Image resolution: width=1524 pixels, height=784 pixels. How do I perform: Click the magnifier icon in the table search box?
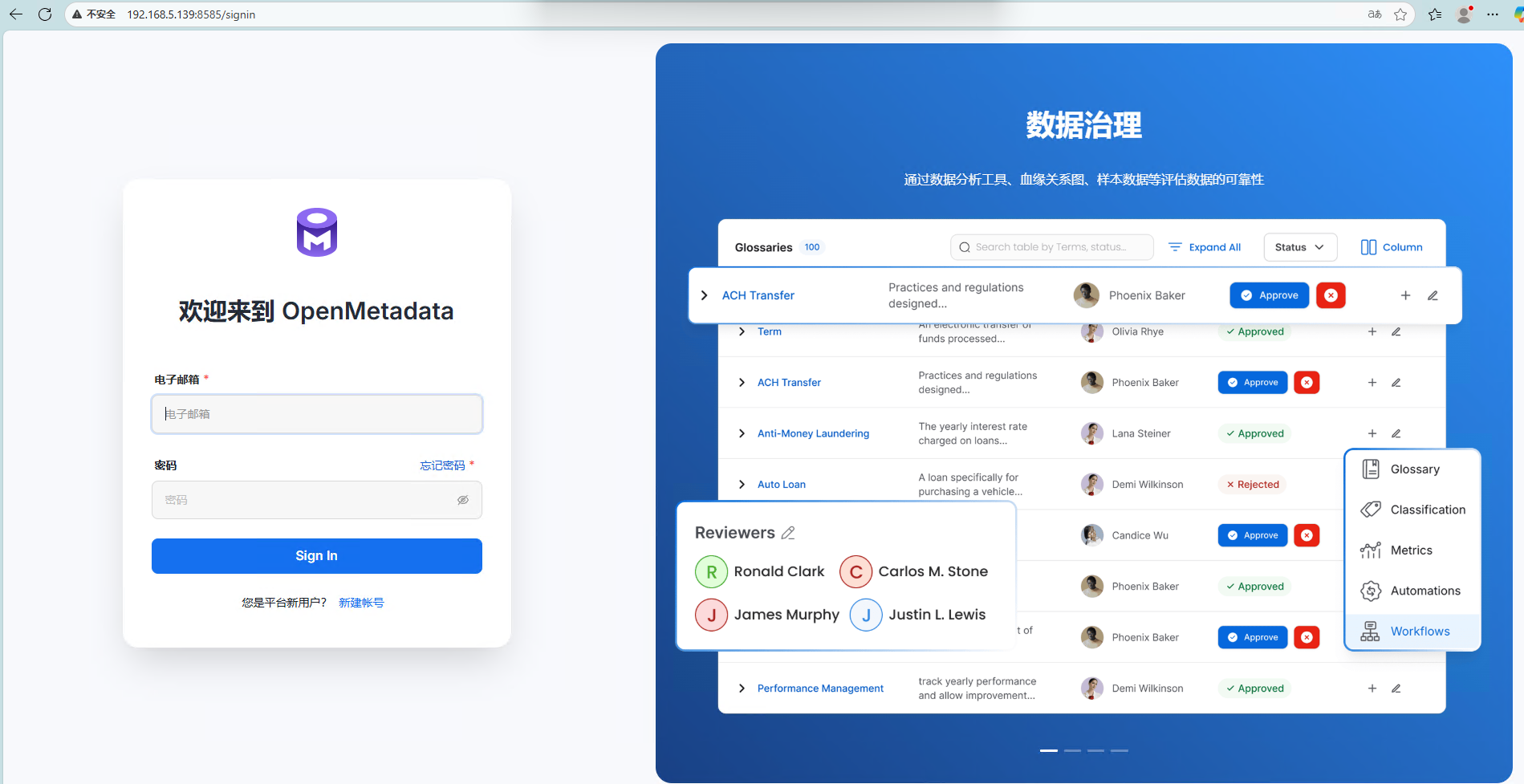[x=965, y=247]
